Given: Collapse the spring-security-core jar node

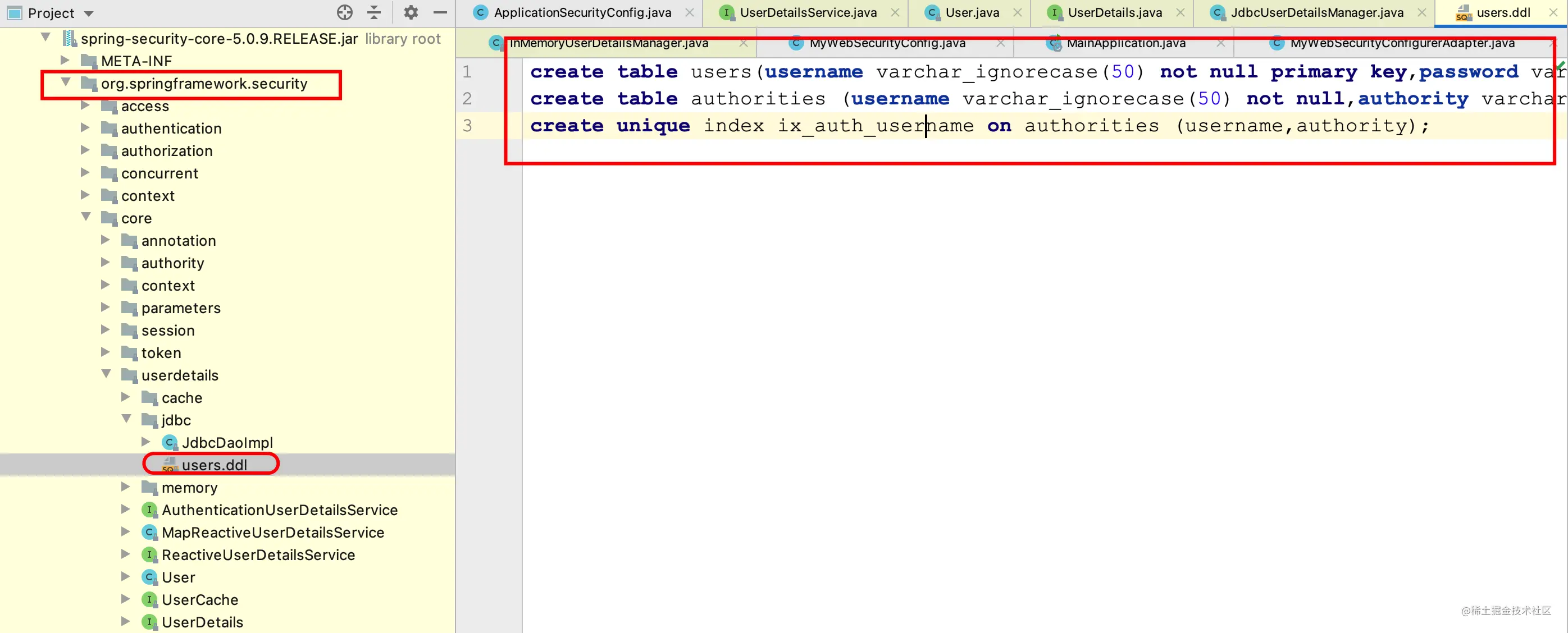Looking at the screenshot, I should click(x=45, y=38).
